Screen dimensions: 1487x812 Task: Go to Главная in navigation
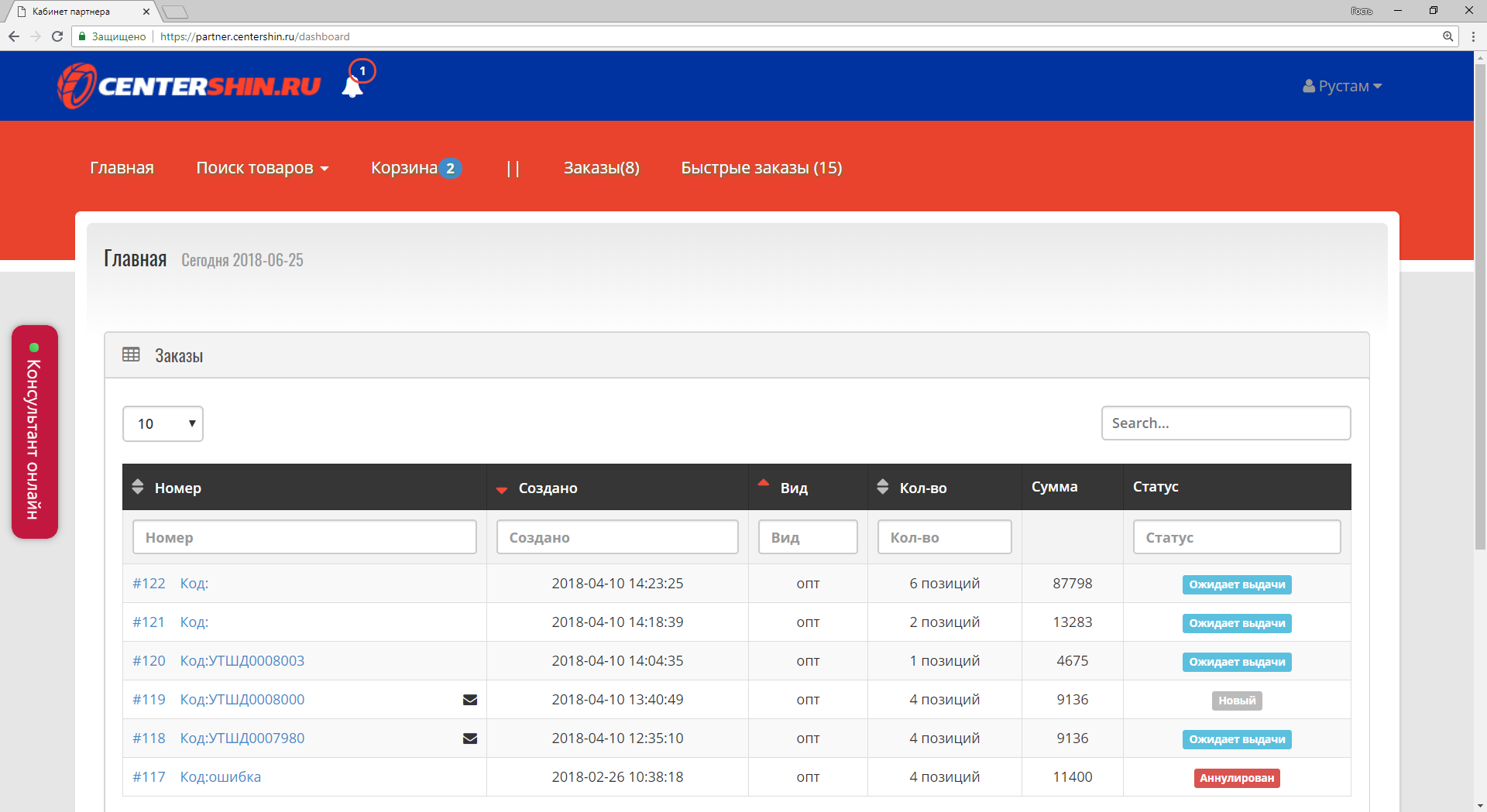click(x=122, y=168)
